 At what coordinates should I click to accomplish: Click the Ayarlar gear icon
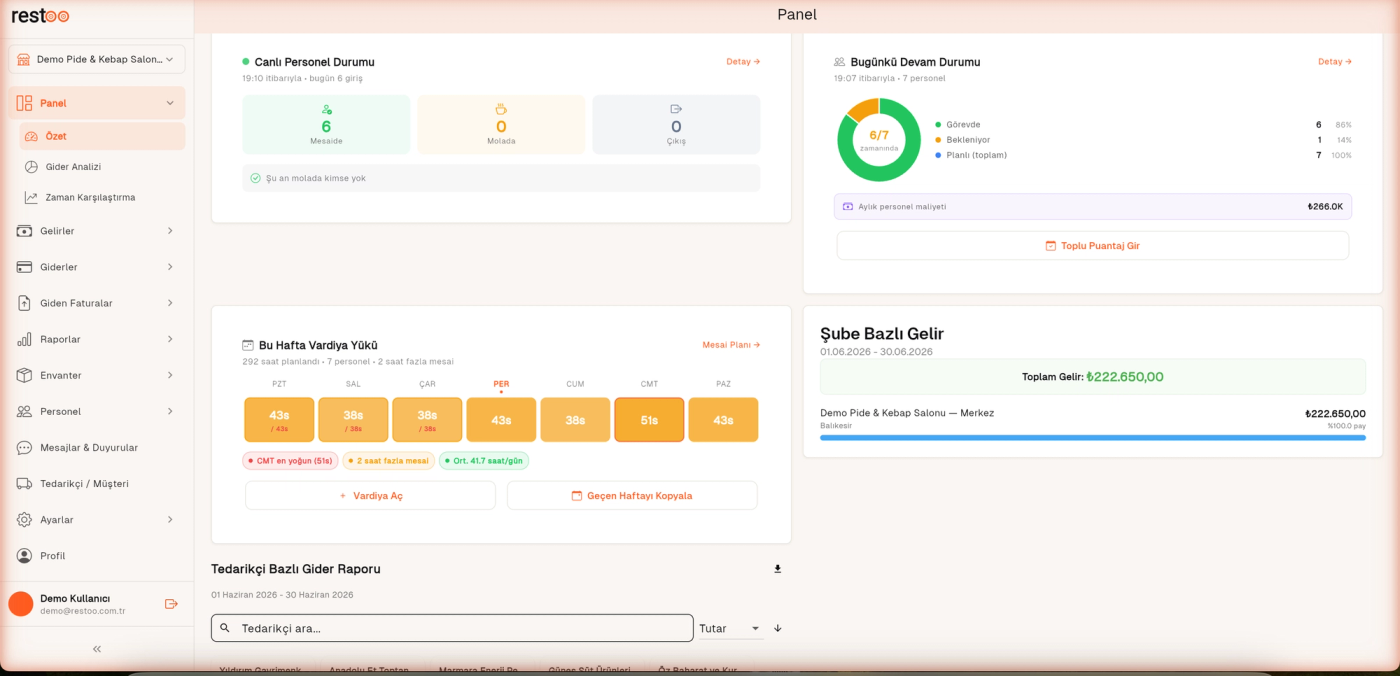[x=24, y=520]
